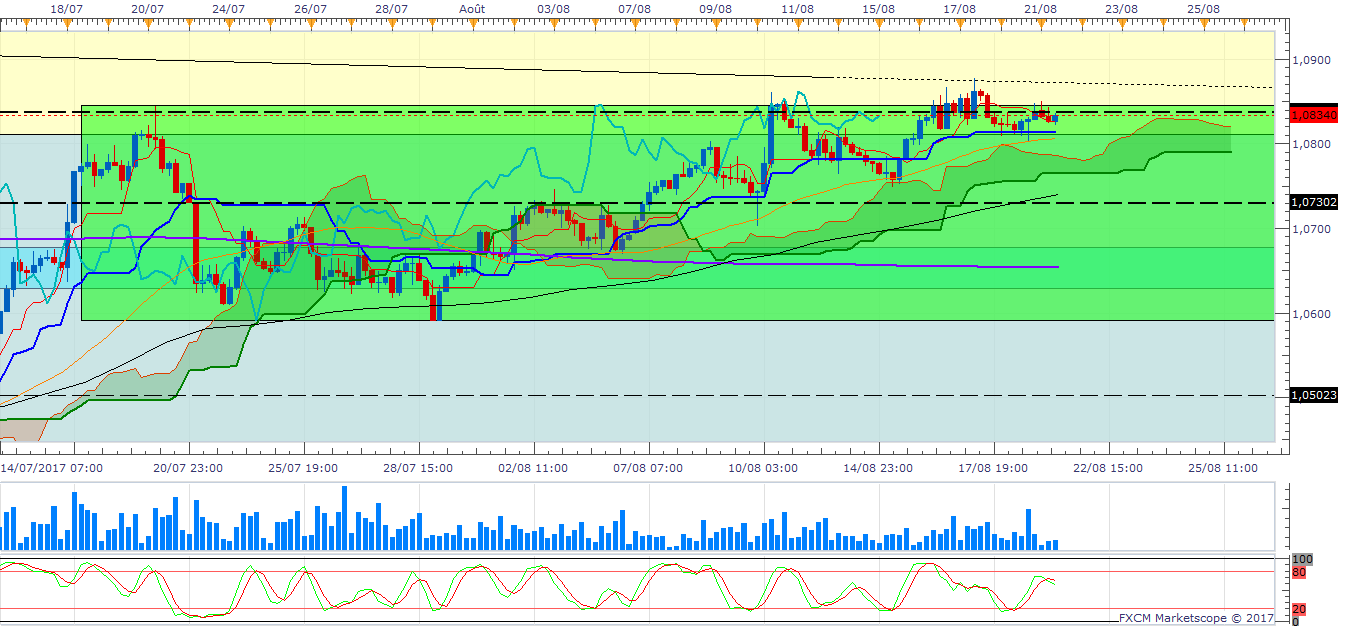Select the orange marker beneath Août label
Screen dimensions: 1347x626
(x=473, y=20)
